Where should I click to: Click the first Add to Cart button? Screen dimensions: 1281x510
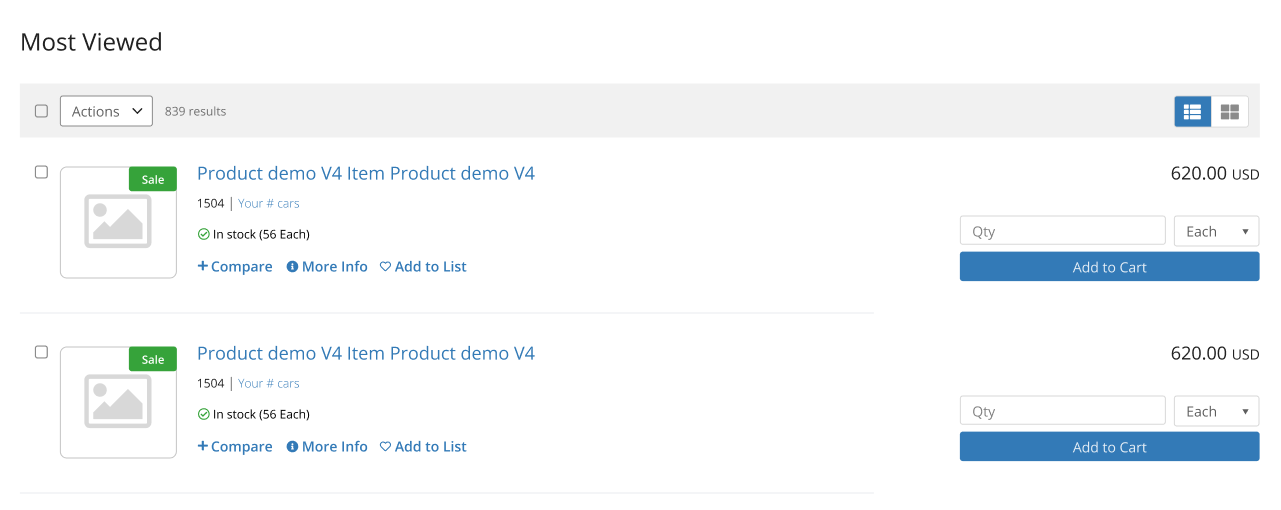click(x=1109, y=267)
